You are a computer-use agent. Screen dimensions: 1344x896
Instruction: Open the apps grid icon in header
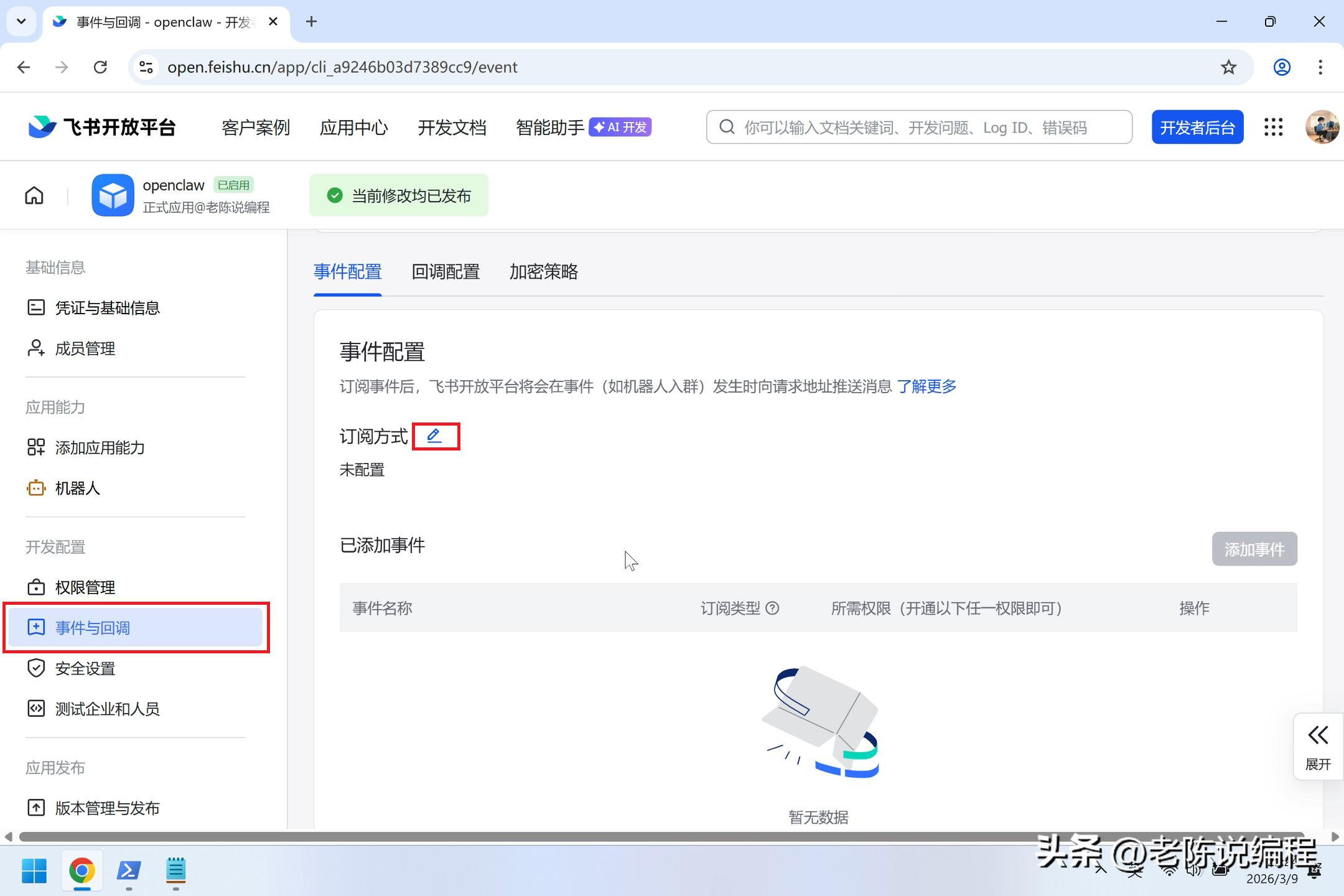[1273, 128]
